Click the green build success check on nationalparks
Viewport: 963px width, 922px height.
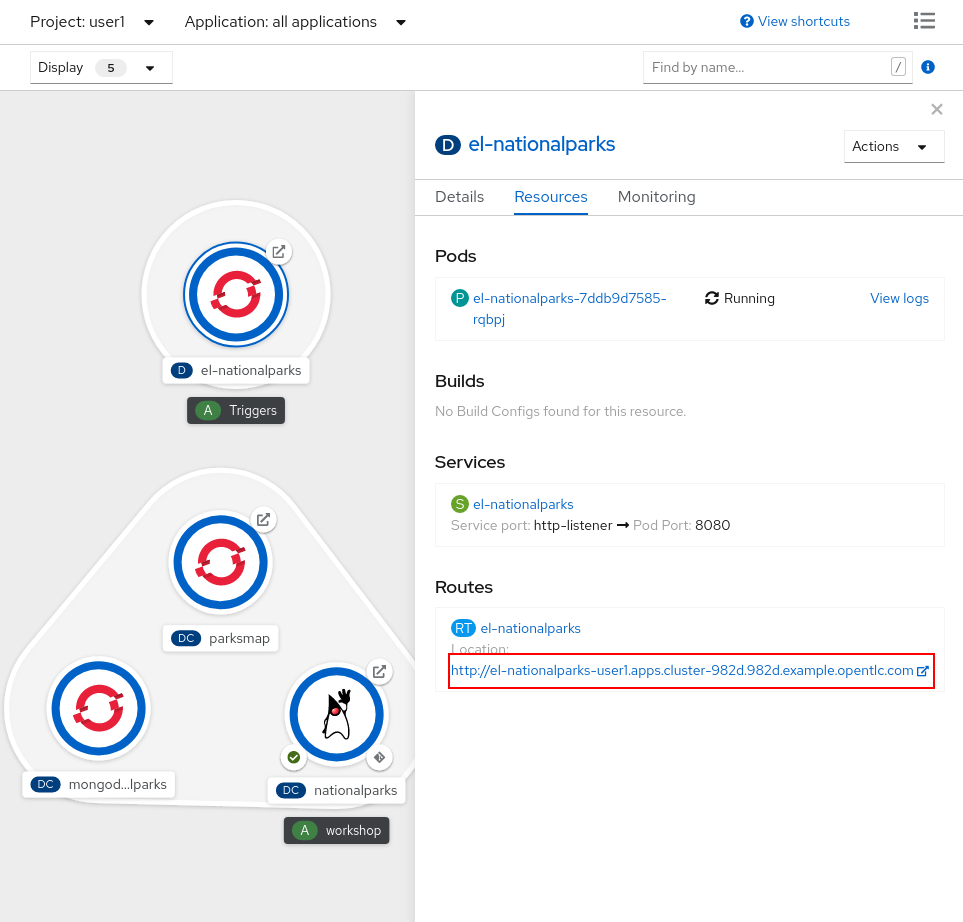click(293, 758)
